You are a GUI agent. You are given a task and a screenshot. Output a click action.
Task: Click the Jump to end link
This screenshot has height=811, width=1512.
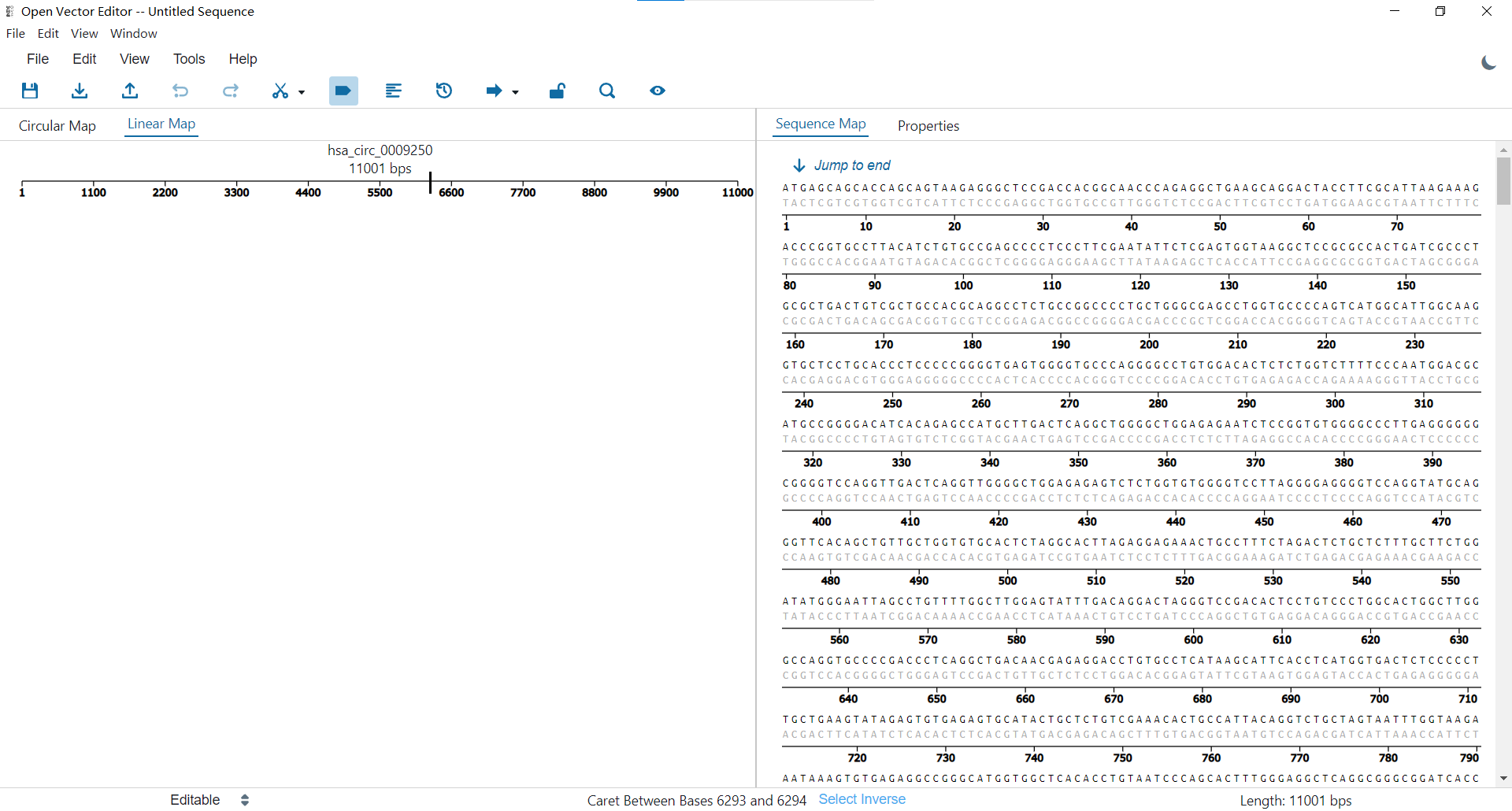click(852, 165)
